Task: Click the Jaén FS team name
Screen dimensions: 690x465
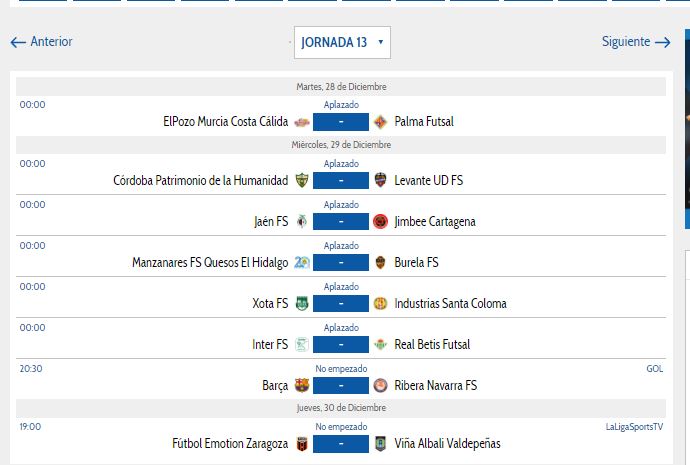Action: tap(271, 222)
